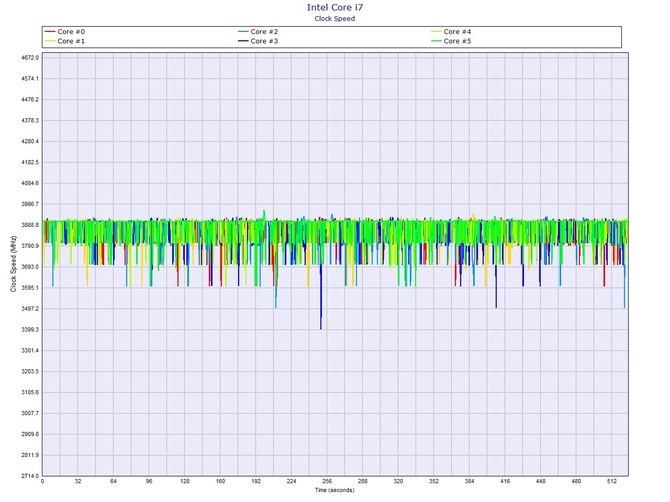The height and width of the screenshot is (502, 670).
Task: Click the 4574.1 y-axis value
Action: pyautogui.click(x=30, y=79)
